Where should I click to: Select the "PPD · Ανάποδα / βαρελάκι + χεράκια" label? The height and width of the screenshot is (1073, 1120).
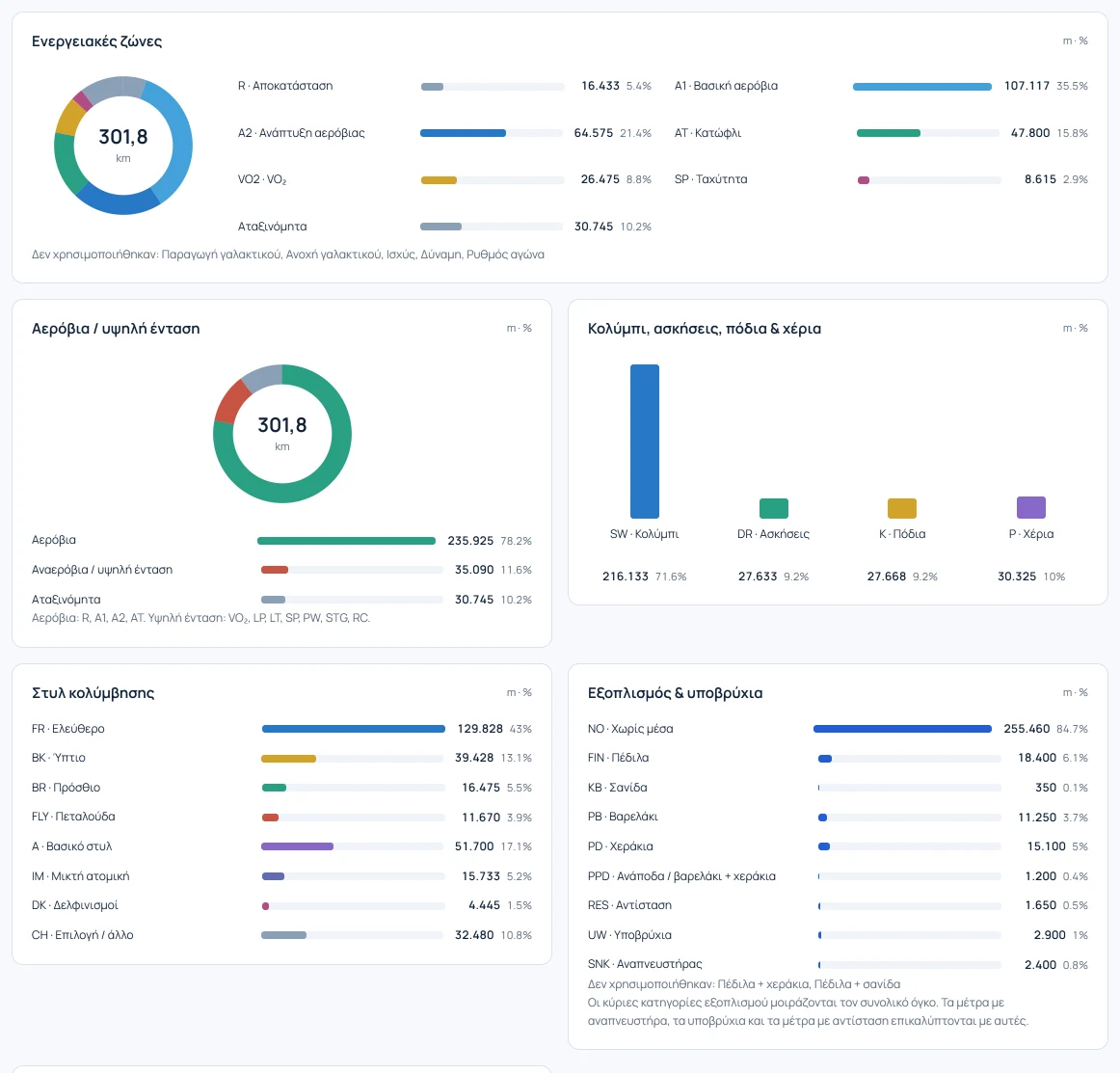click(x=681, y=875)
